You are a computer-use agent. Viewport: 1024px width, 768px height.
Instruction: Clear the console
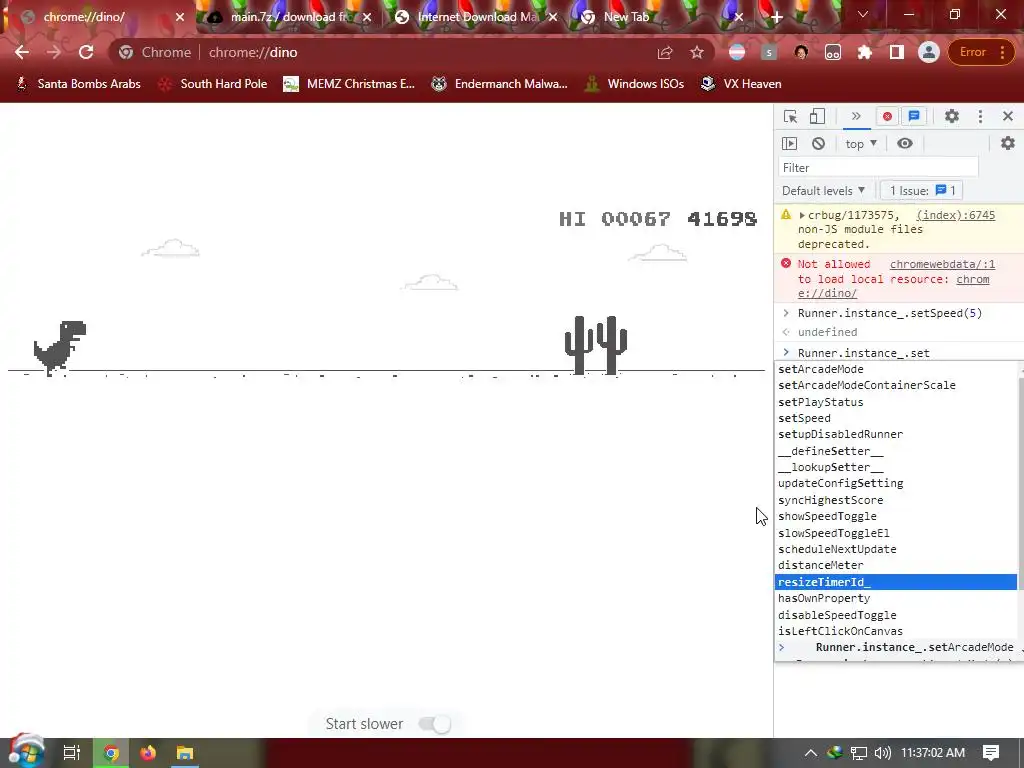coord(818,144)
